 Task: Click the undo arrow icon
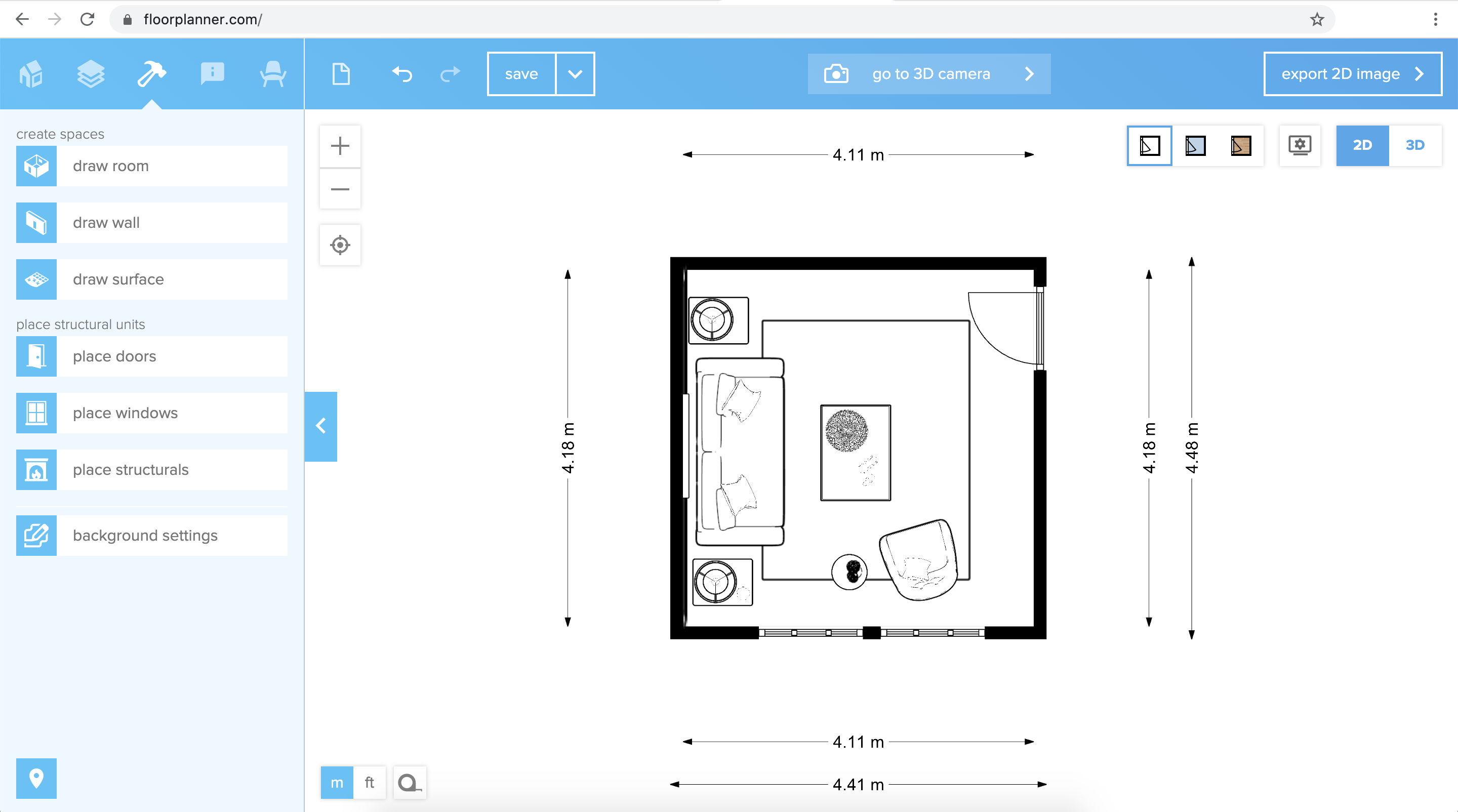click(402, 74)
